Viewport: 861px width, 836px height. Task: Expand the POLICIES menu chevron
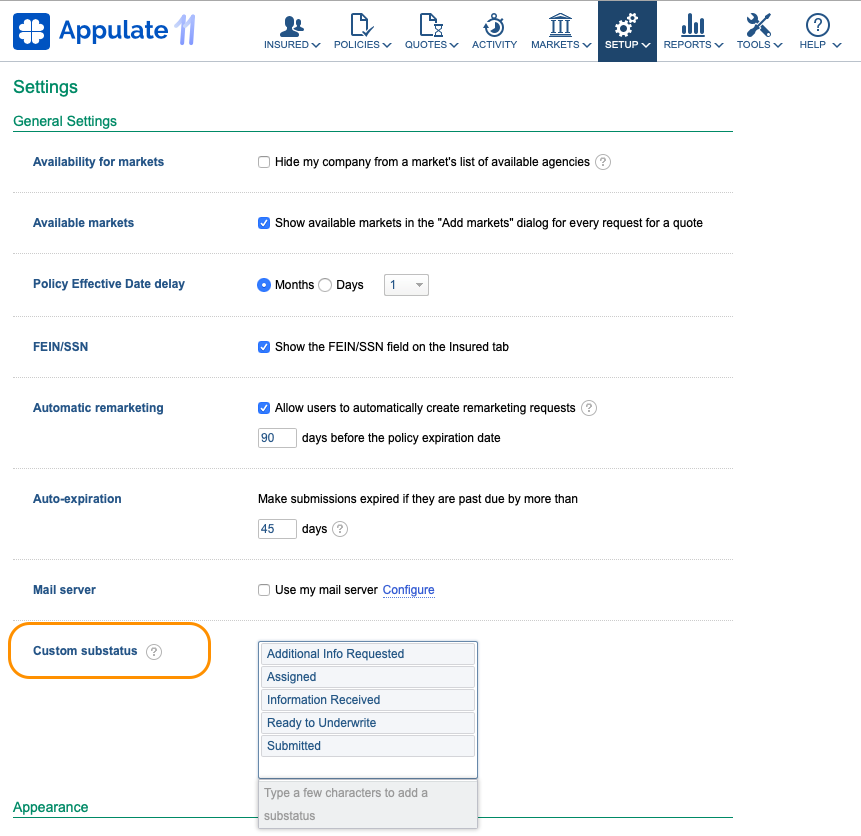tap(387, 45)
